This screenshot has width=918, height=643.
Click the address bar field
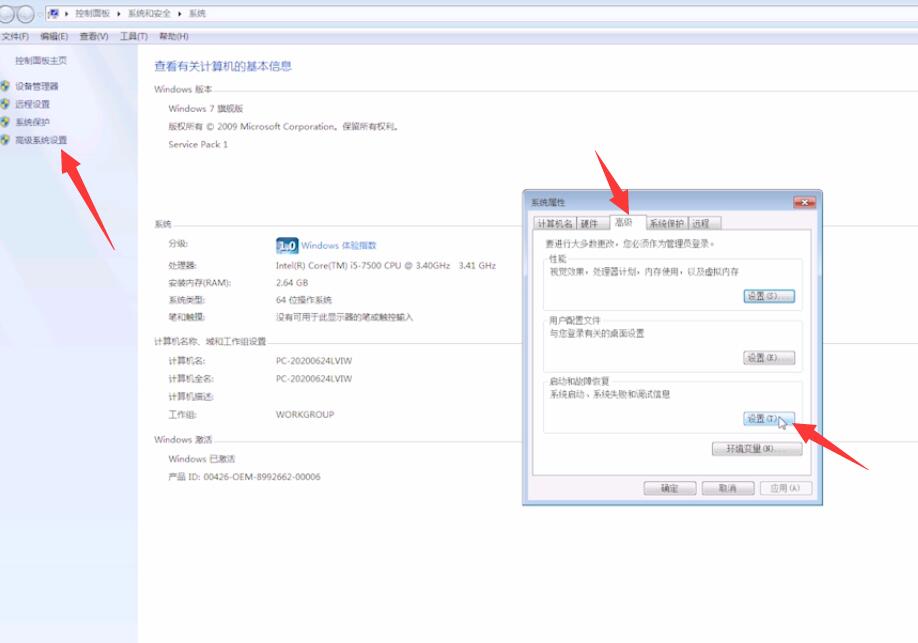click(481, 13)
